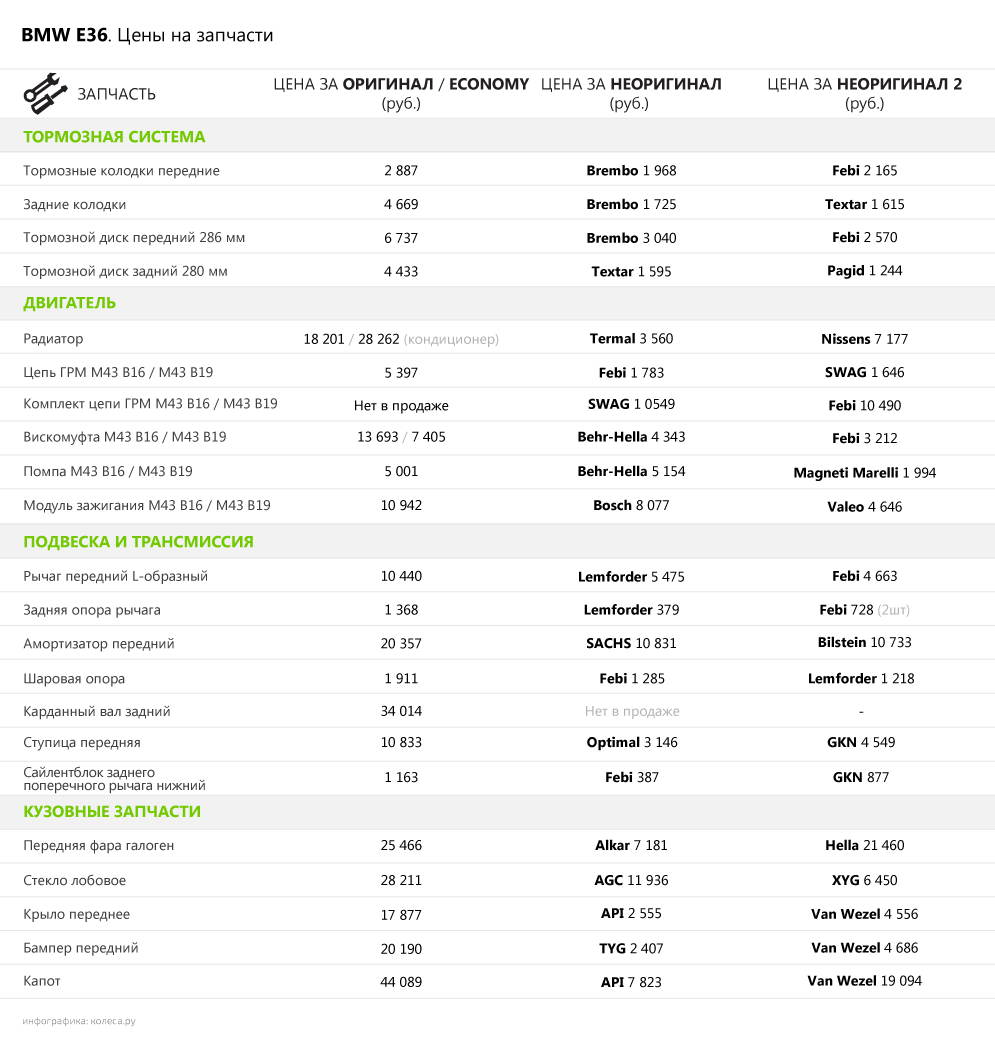Click the Hella 21 460 price cell
Screen dimensions: 995x1044
[x=864, y=846]
